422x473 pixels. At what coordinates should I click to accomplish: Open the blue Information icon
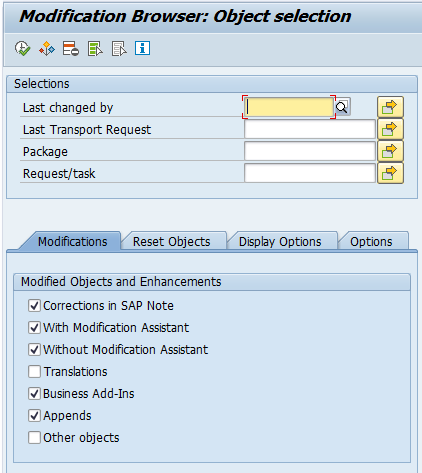coord(142,48)
